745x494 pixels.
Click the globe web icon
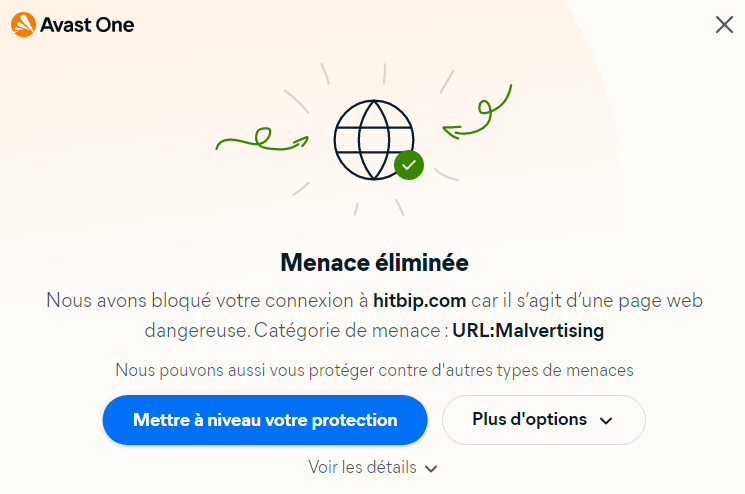[x=374, y=140]
